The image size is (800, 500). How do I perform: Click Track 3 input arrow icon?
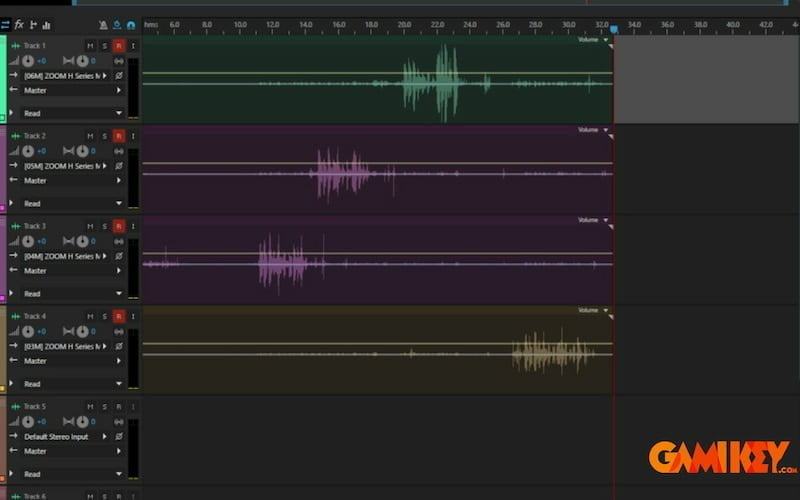[14, 256]
